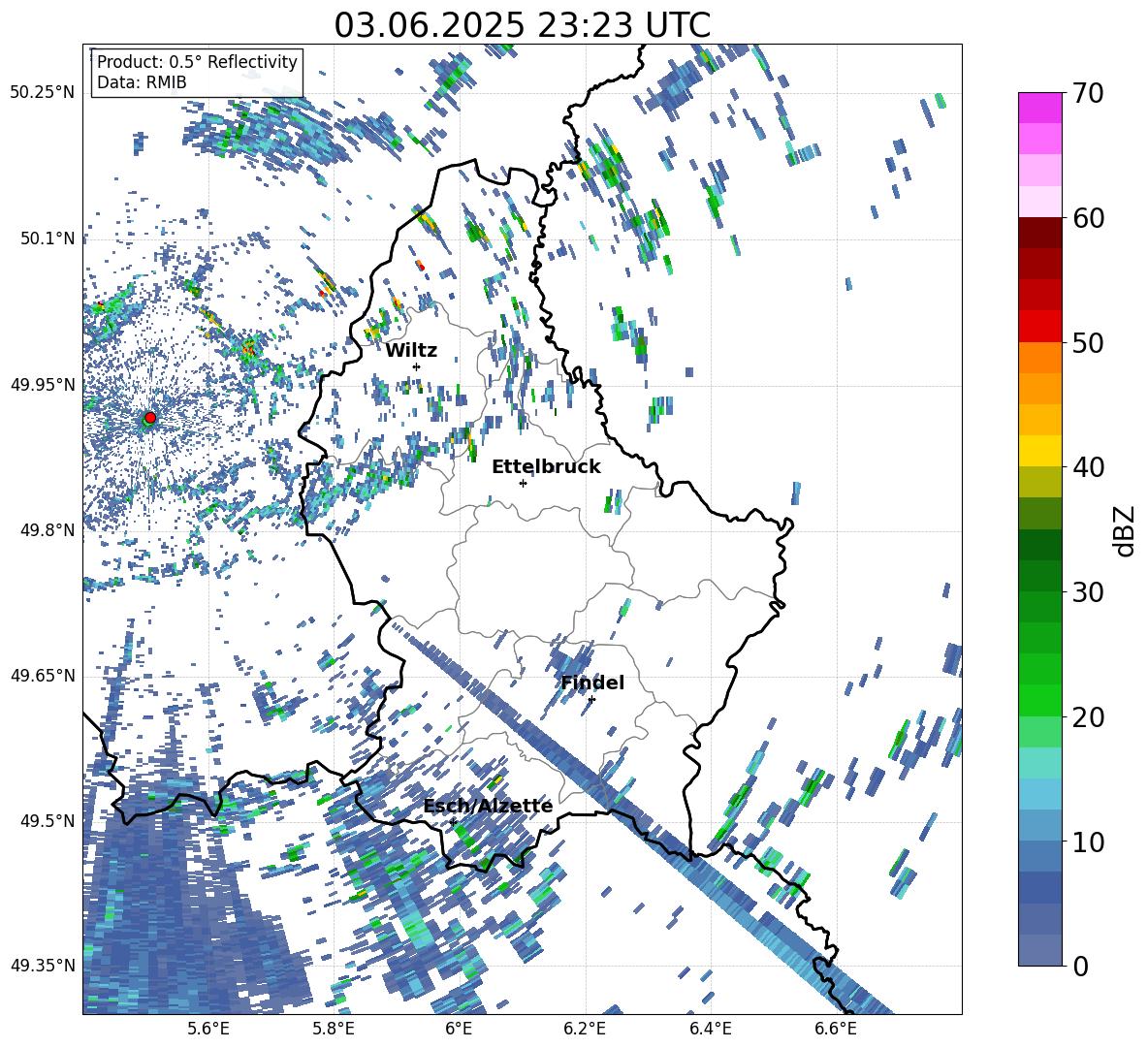The image size is (1148, 1048).
Task: Click the cross marker below Findel
Action: [591, 700]
